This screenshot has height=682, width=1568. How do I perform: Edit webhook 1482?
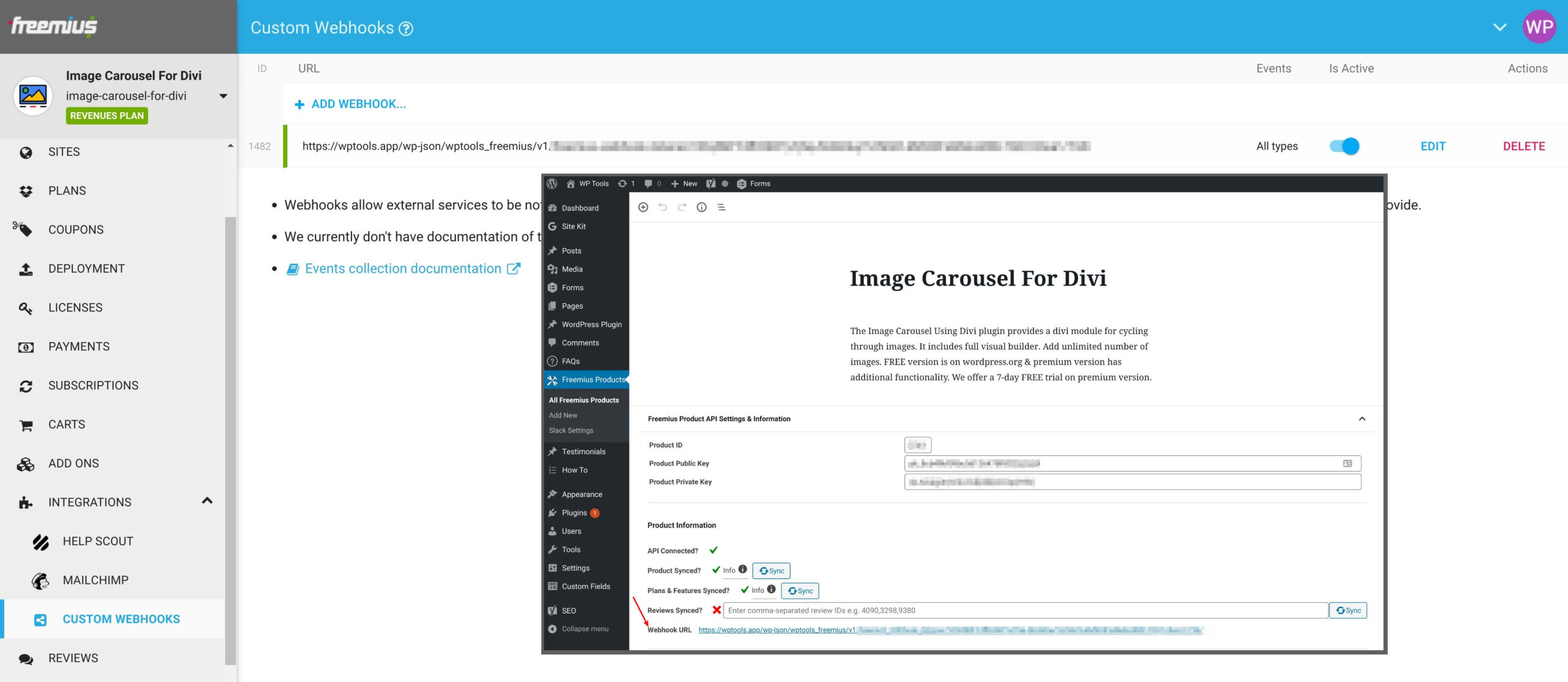tap(1433, 146)
